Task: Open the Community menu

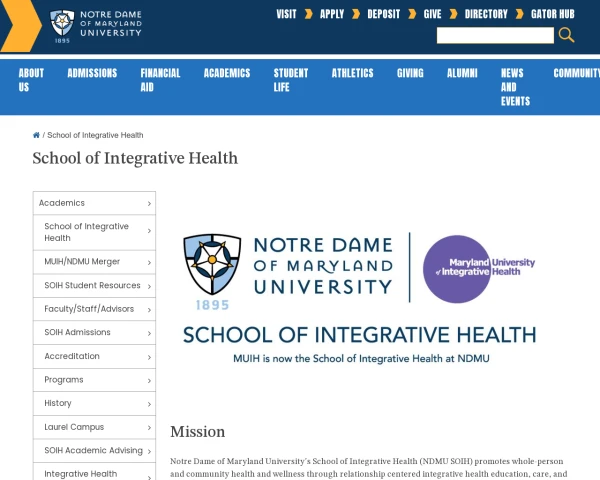Action: tap(577, 73)
